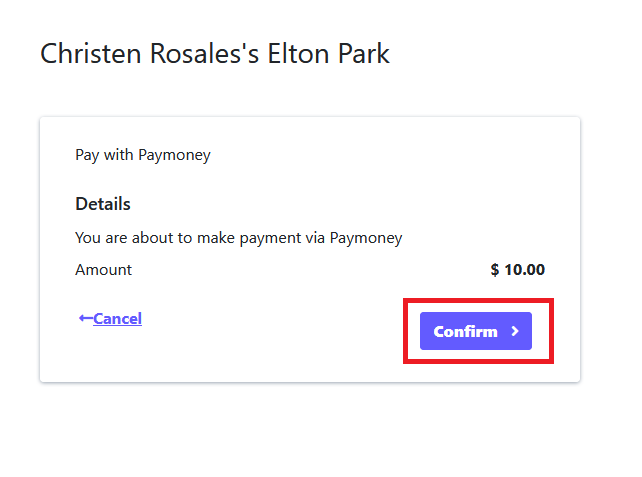Click the dollar sign in the amount

495,270
